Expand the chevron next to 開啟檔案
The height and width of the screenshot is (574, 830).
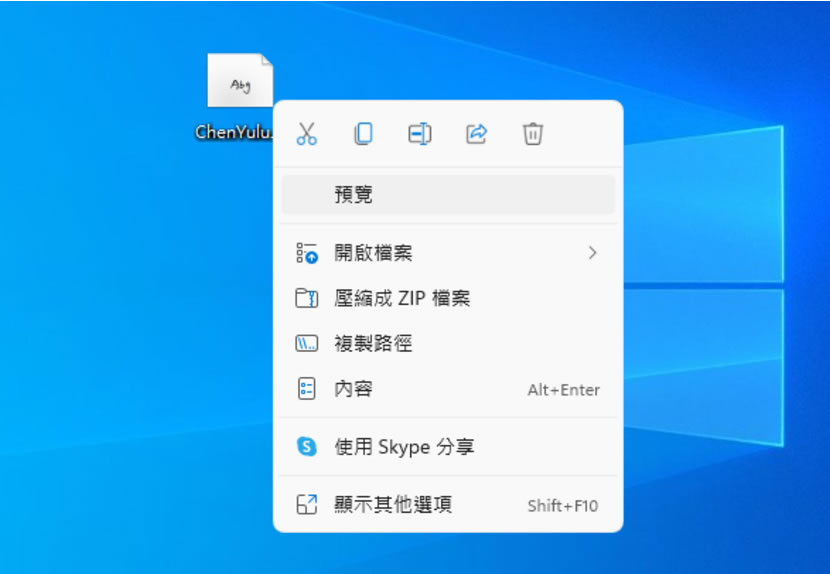tap(592, 253)
